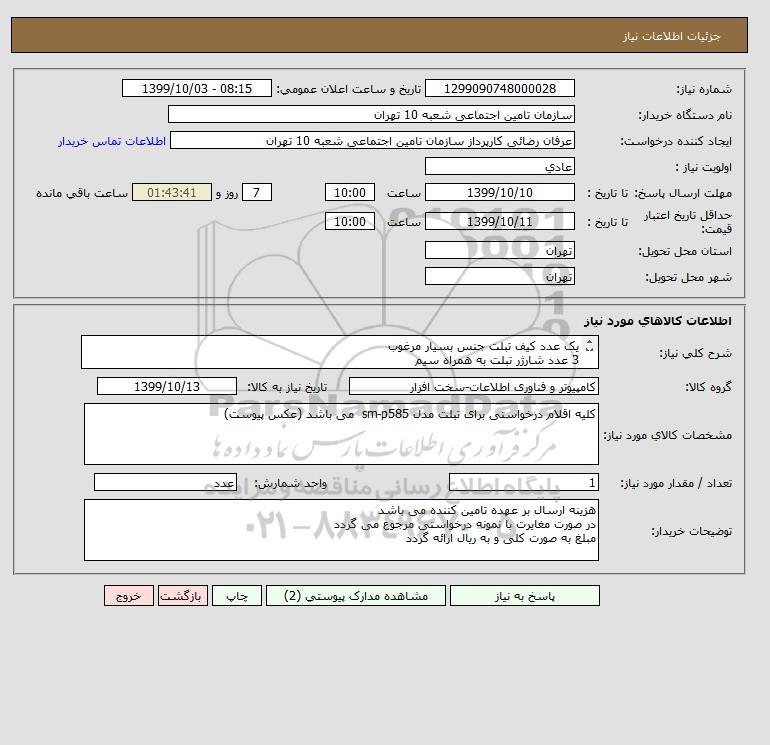Click the 'تاریخ نیاز به کالا:' label

click(x=287, y=387)
